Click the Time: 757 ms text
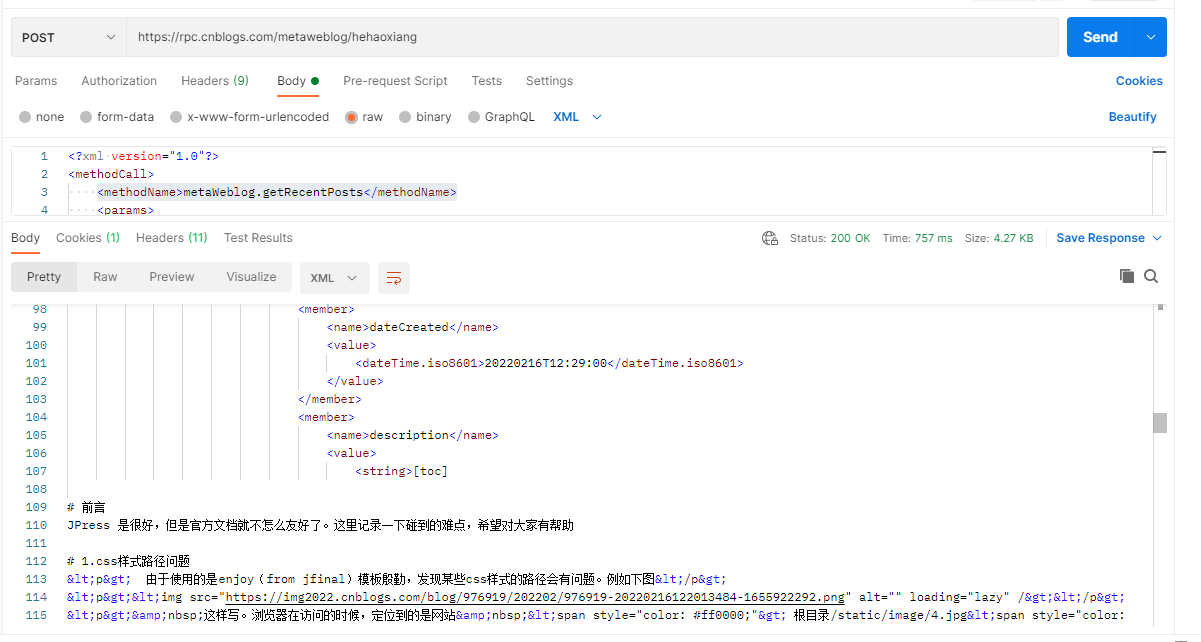This screenshot has width=1201, height=642. click(x=917, y=238)
